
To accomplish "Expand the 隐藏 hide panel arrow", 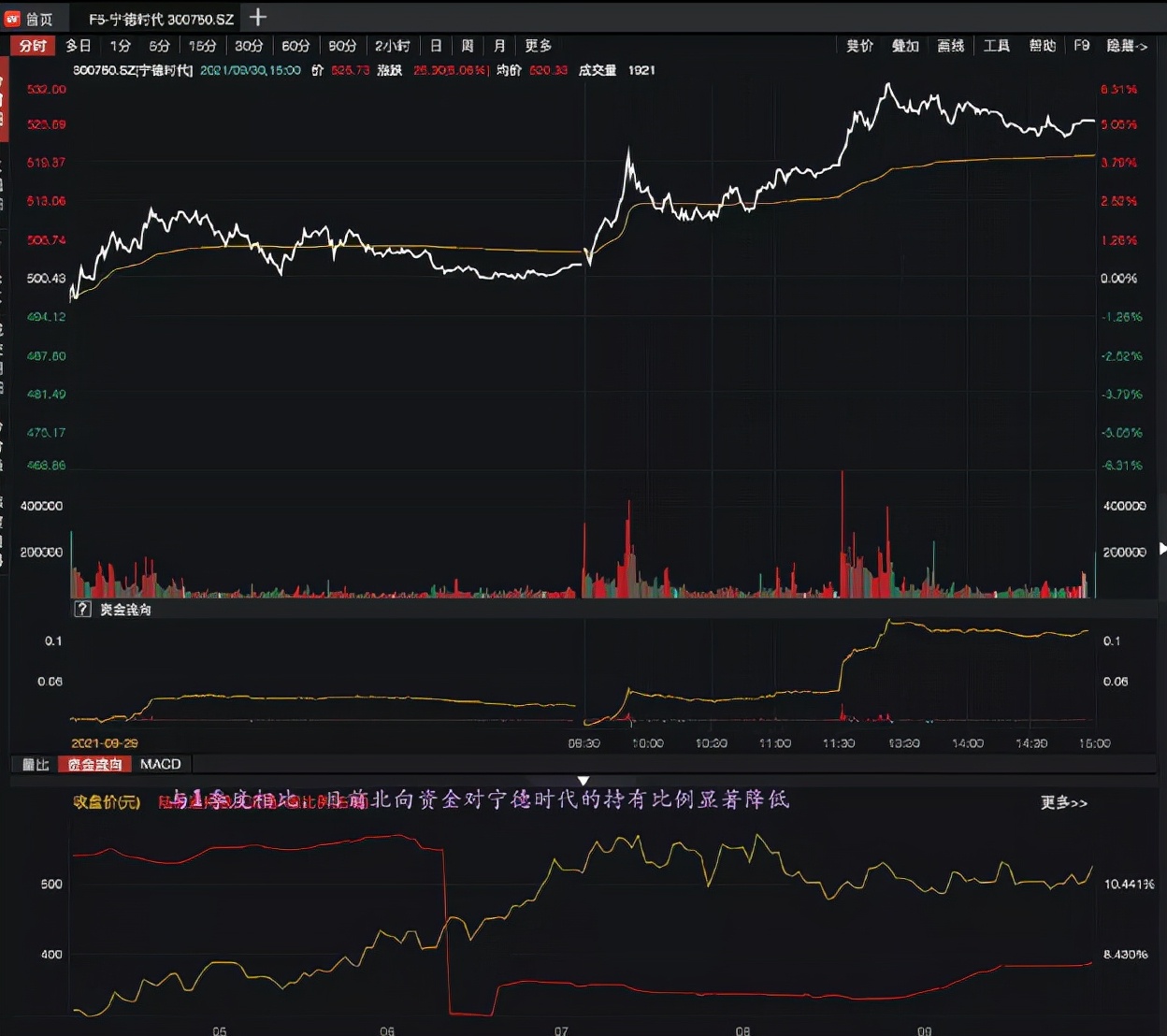I will click(x=1126, y=46).
